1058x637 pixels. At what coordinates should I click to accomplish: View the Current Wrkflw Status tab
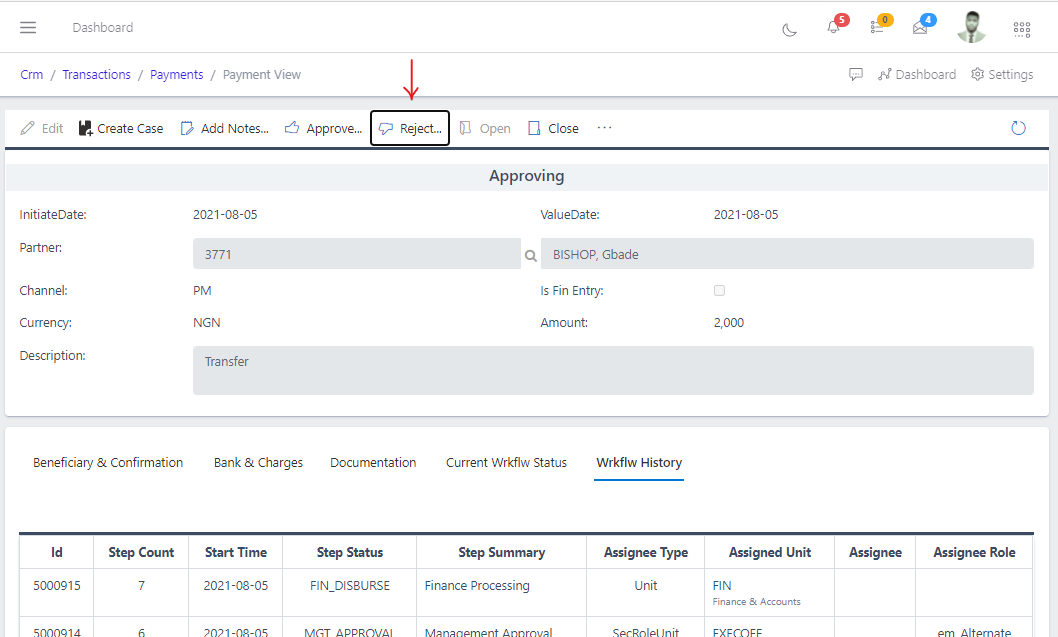tap(506, 462)
